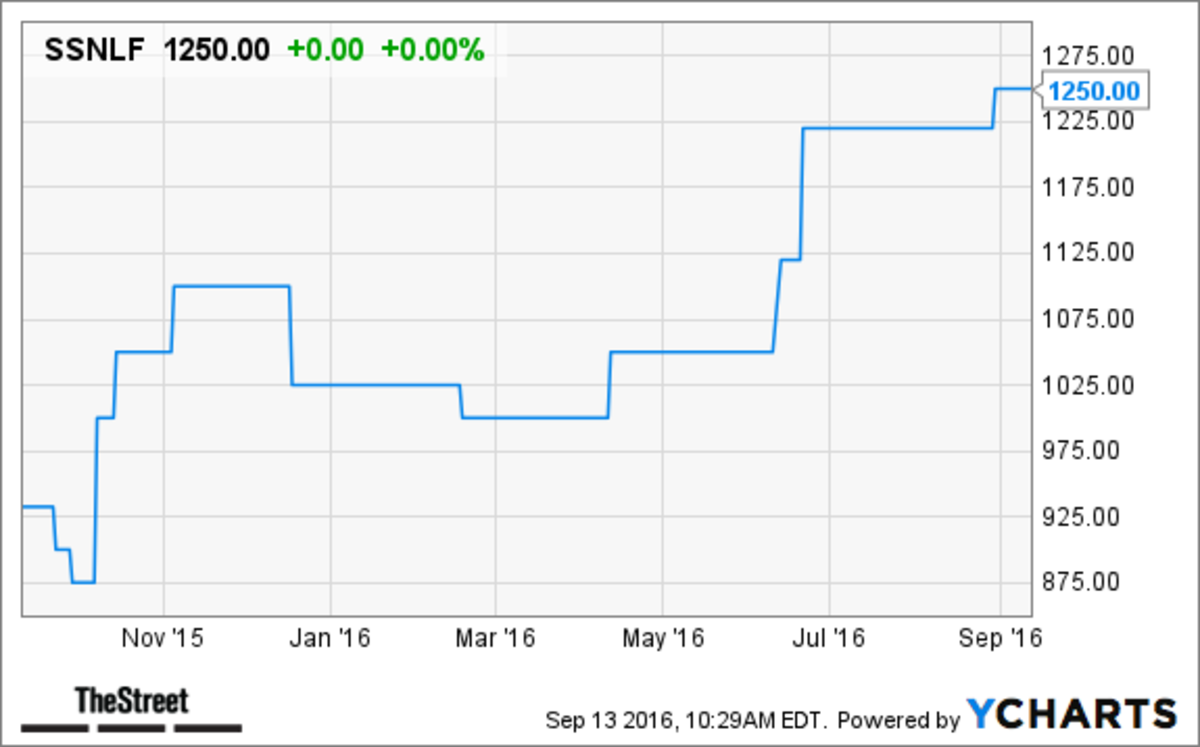Image resolution: width=1200 pixels, height=747 pixels.
Task: Select the May '16 axis label
Action: pos(662,637)
